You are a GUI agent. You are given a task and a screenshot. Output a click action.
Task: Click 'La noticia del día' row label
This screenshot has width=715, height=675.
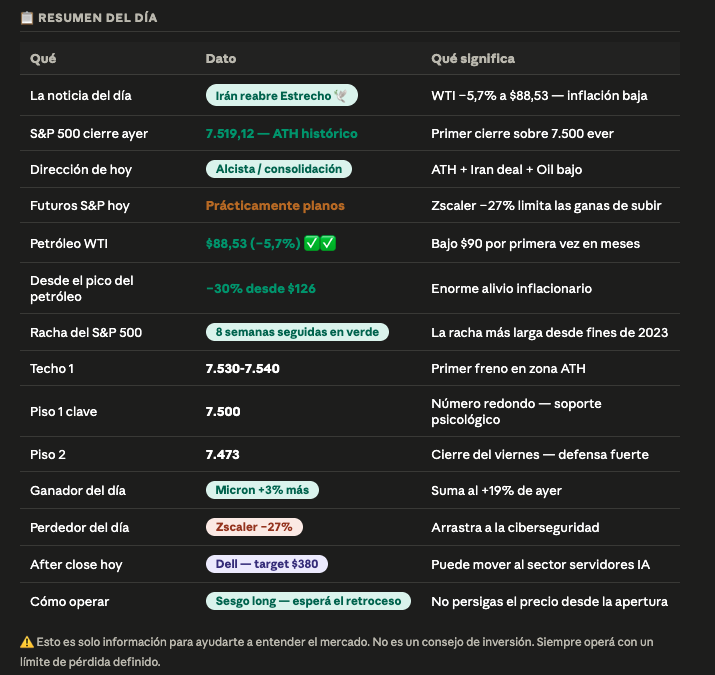coord(81,95)
